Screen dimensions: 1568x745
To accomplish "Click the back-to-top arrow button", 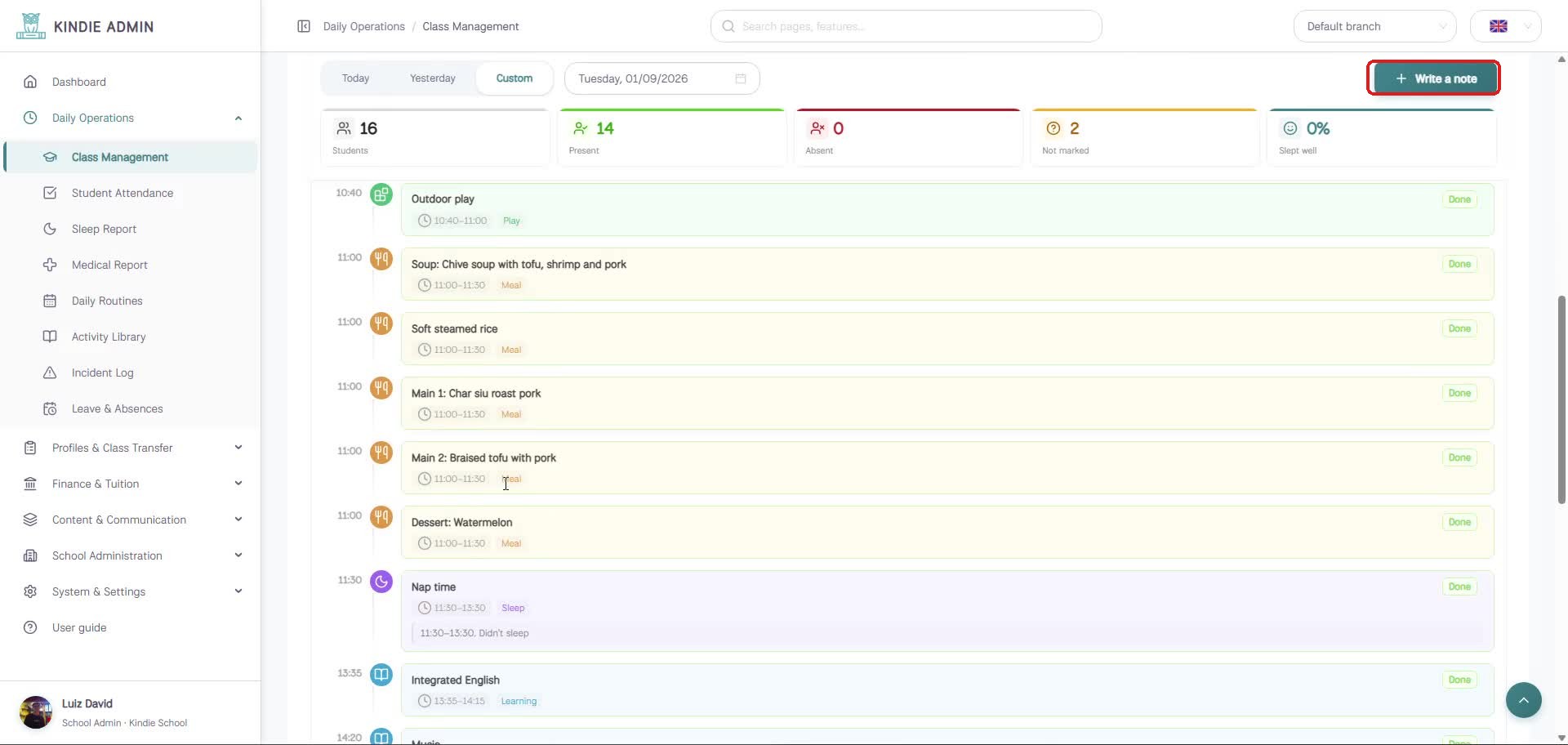I will 1524,700.
